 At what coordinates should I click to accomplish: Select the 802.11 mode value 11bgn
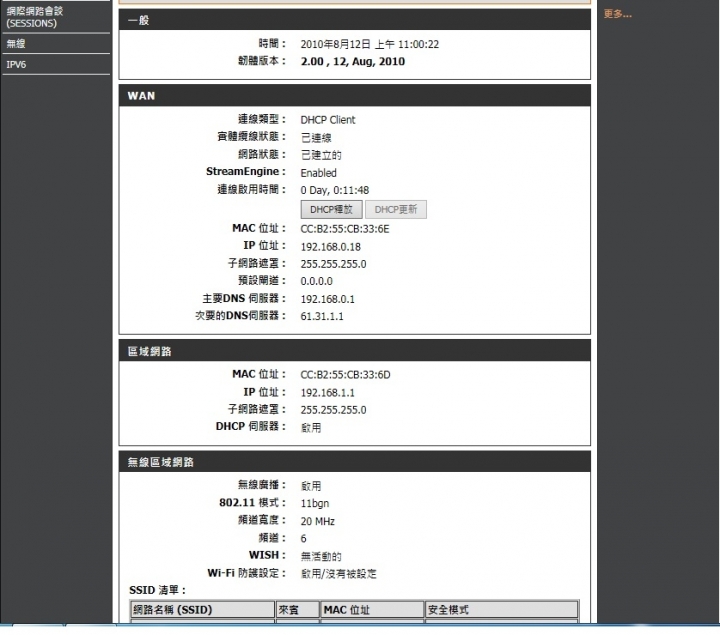(x=315, y=503)
